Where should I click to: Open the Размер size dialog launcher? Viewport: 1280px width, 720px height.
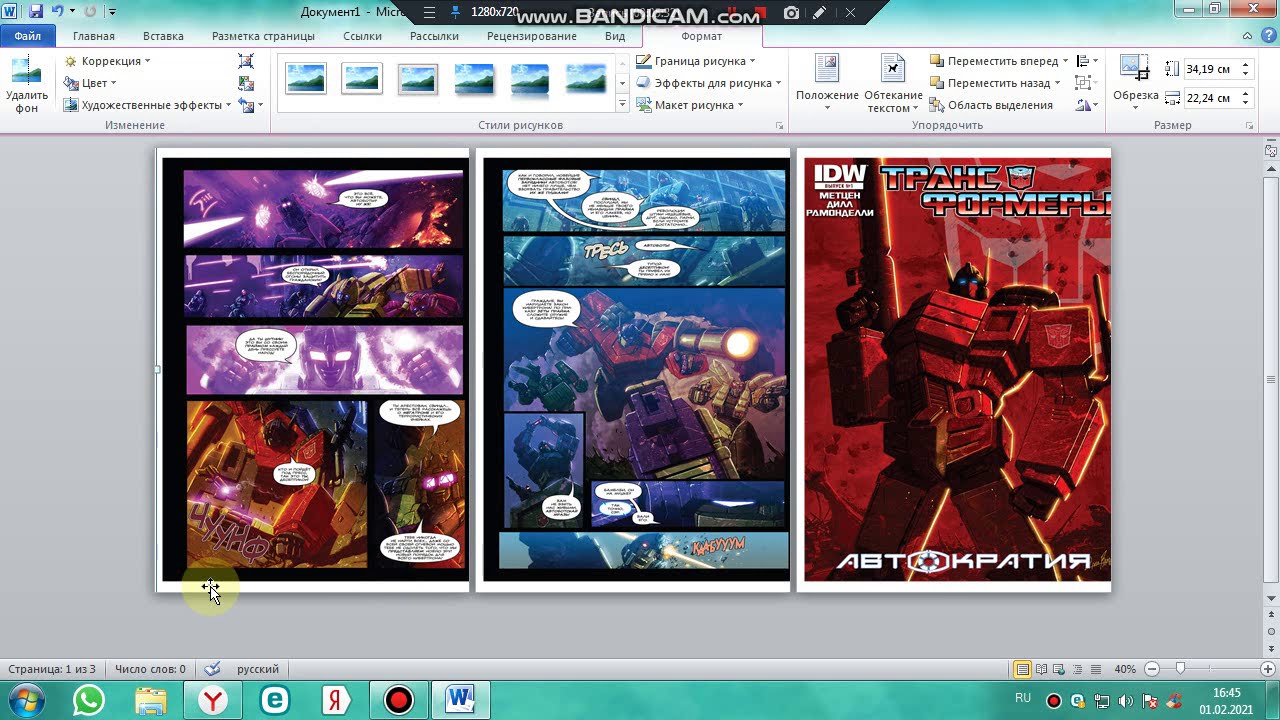[x=1249, y=126]
